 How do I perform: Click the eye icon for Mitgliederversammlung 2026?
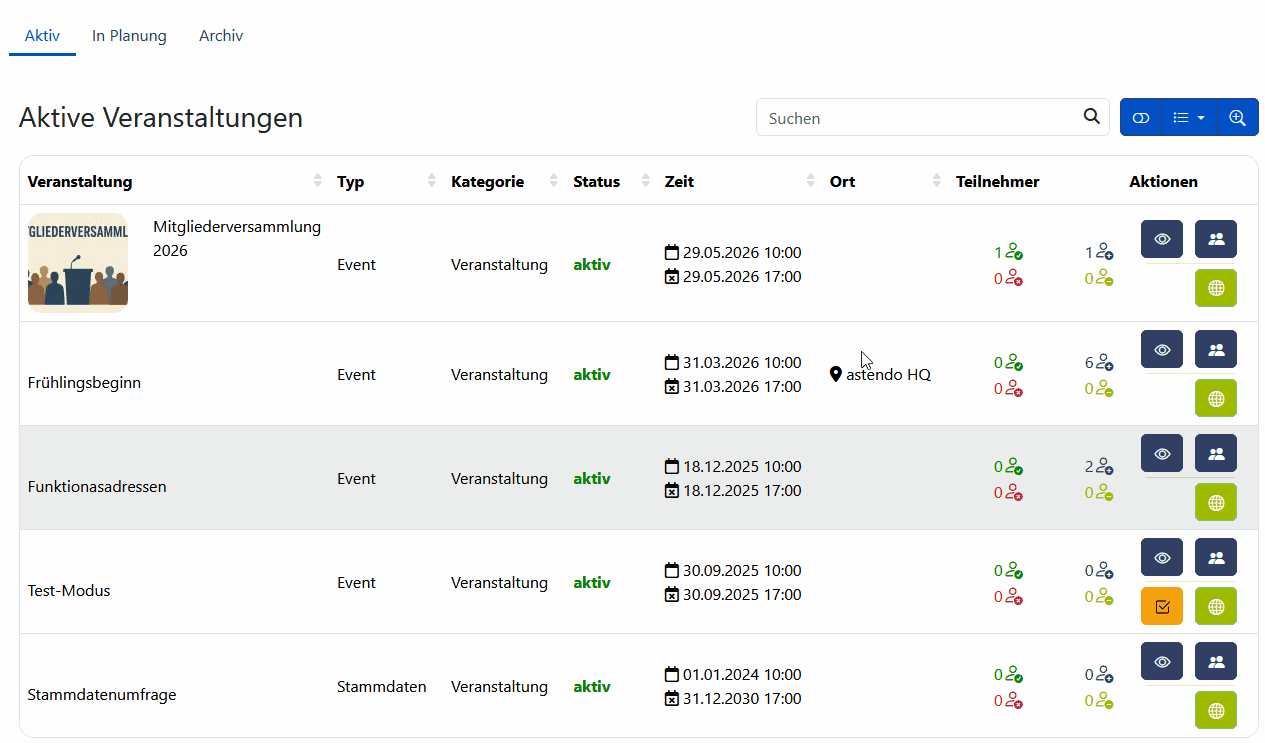click(x=1161, y=239)
